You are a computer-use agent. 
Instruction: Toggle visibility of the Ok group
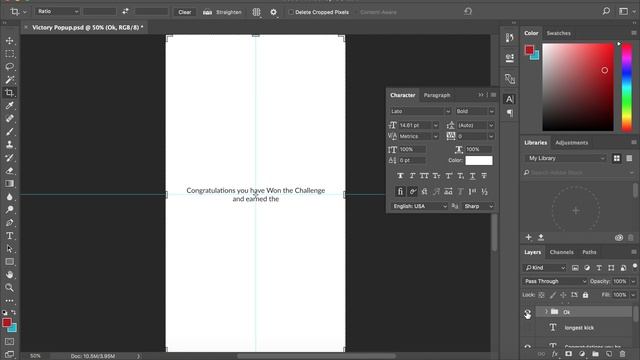[x=527, y=313]
